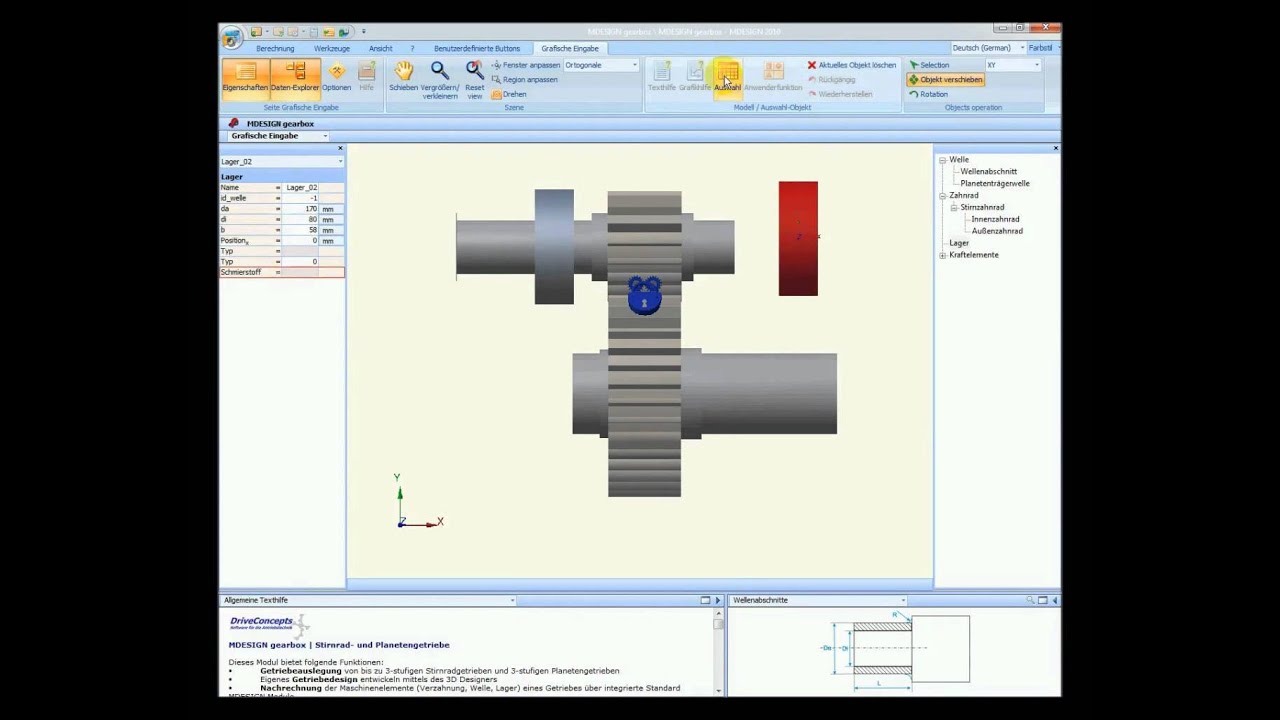Image resolution: width=1280 pixels, height=720 pixels.
Task: Open the Benutzerdefinierte Buttons tab
Action: (477, 48)
